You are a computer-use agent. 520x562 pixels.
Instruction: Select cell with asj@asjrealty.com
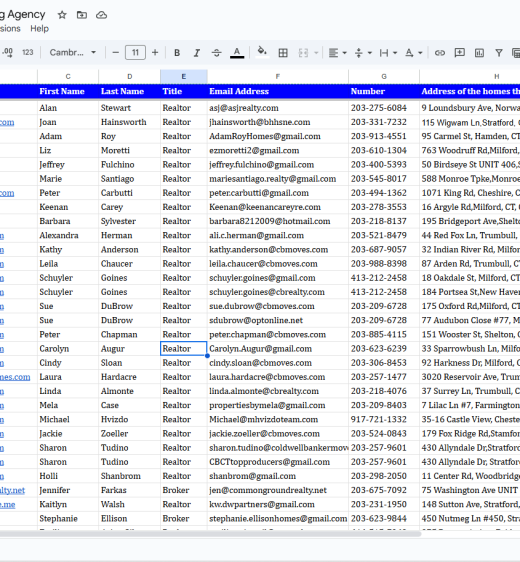(278, 108)
